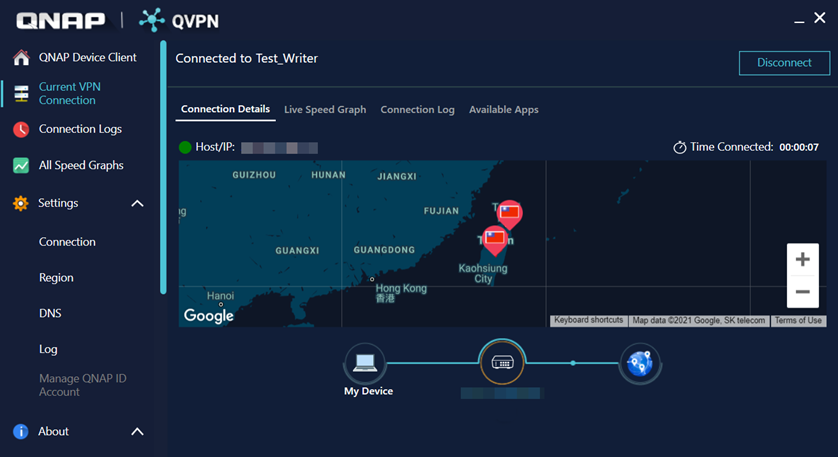Click the About info icon
Viewport: 838px width, 457px height.
[x=20, y=431]
